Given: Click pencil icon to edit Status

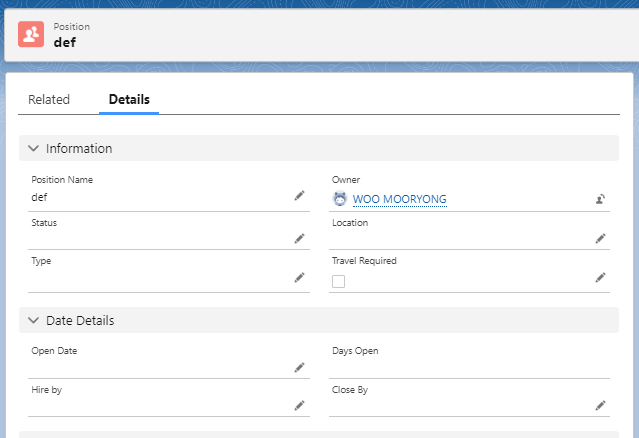Looking at the screenshot, I should (299, 238).
